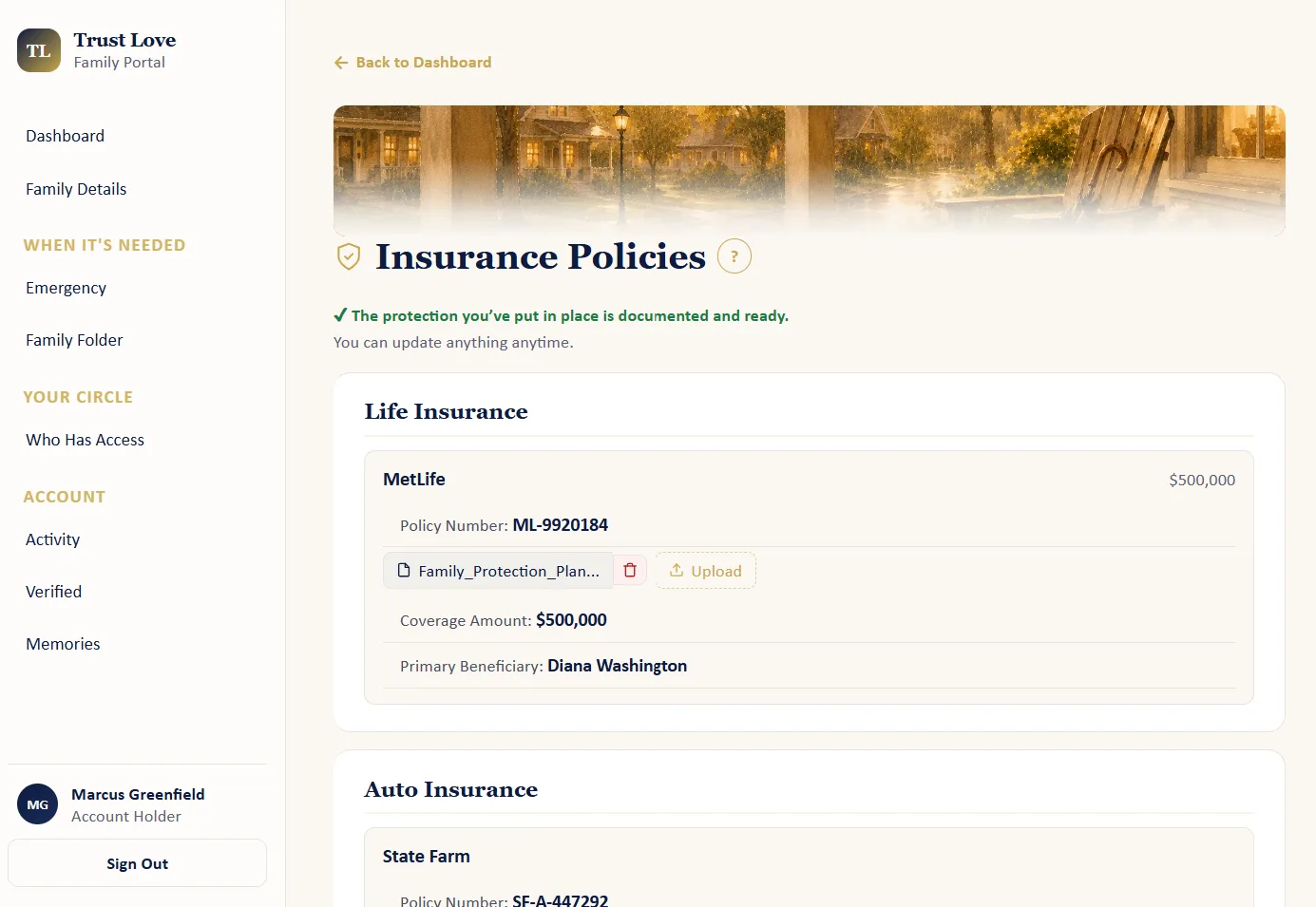Click the shield icon next to Insurance Policies
The height and width of the screenshot is (907, 1316).
tap(349, 256)
